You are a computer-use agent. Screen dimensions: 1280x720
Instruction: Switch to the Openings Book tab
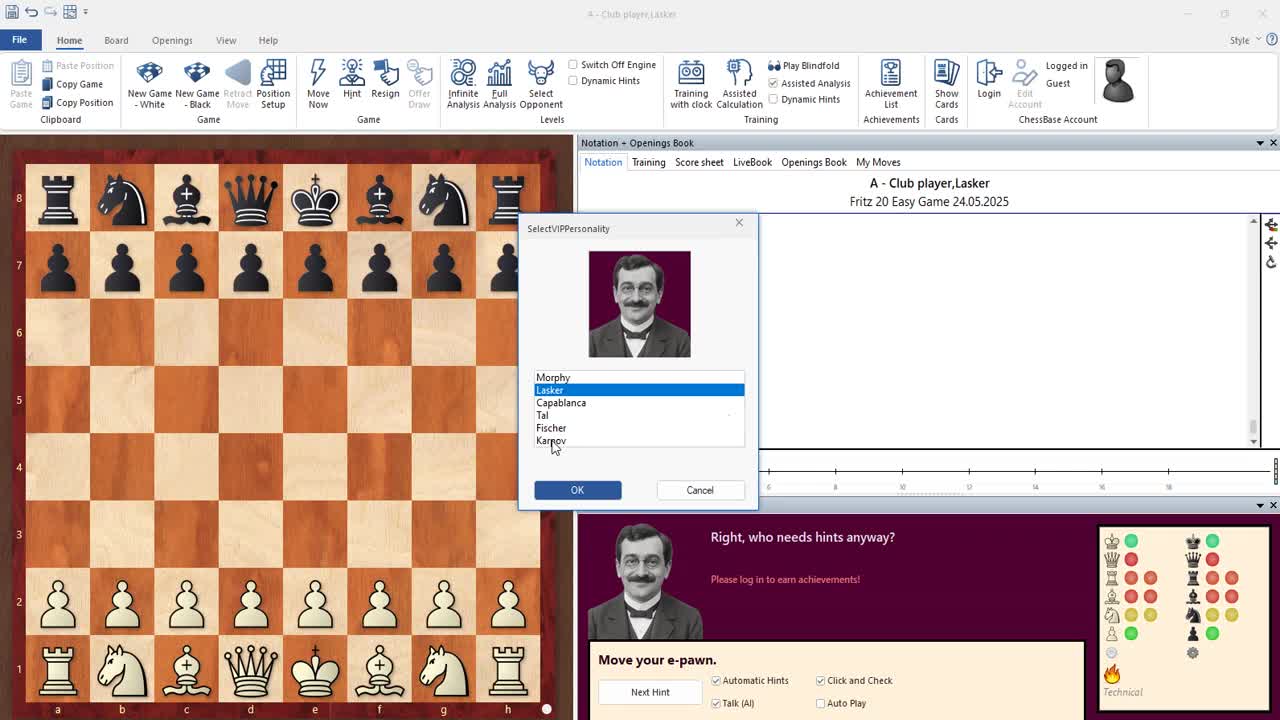pos(813,162)
